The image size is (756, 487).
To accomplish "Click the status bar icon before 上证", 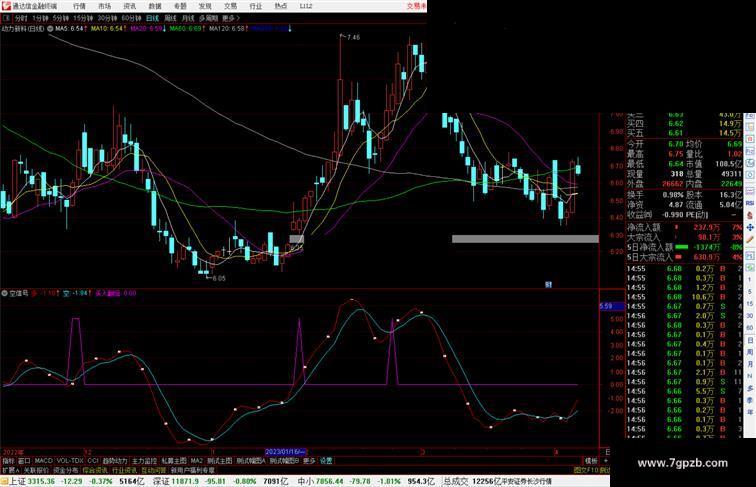I will 4,482.
